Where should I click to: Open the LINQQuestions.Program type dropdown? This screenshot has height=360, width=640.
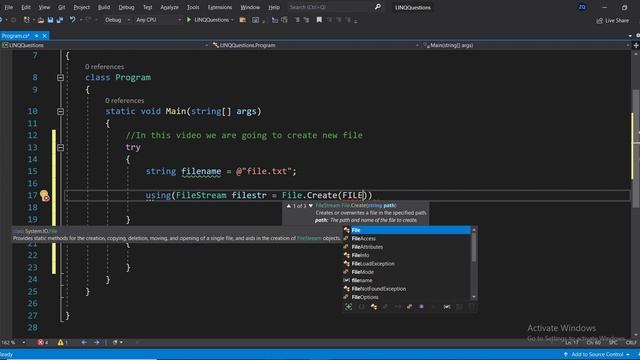316,45
